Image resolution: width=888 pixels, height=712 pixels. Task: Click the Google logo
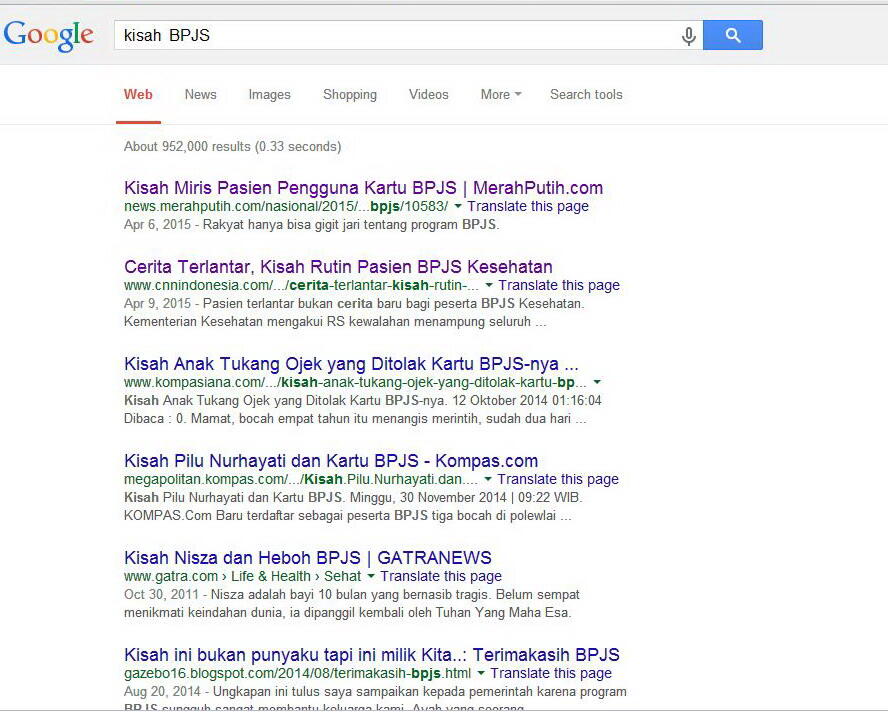[x=49, y=36]
